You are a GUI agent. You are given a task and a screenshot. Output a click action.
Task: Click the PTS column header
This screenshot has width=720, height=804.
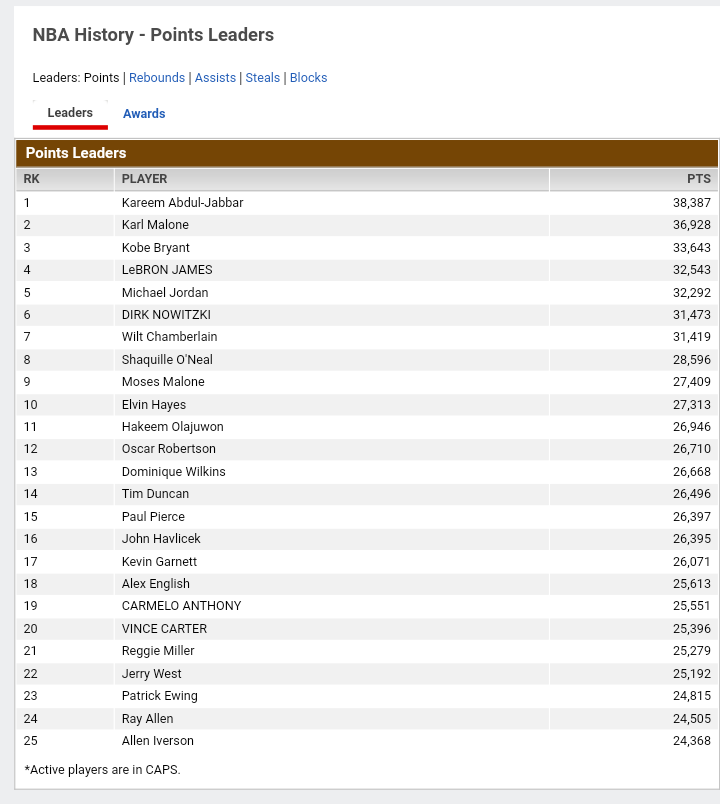[698, 179]
